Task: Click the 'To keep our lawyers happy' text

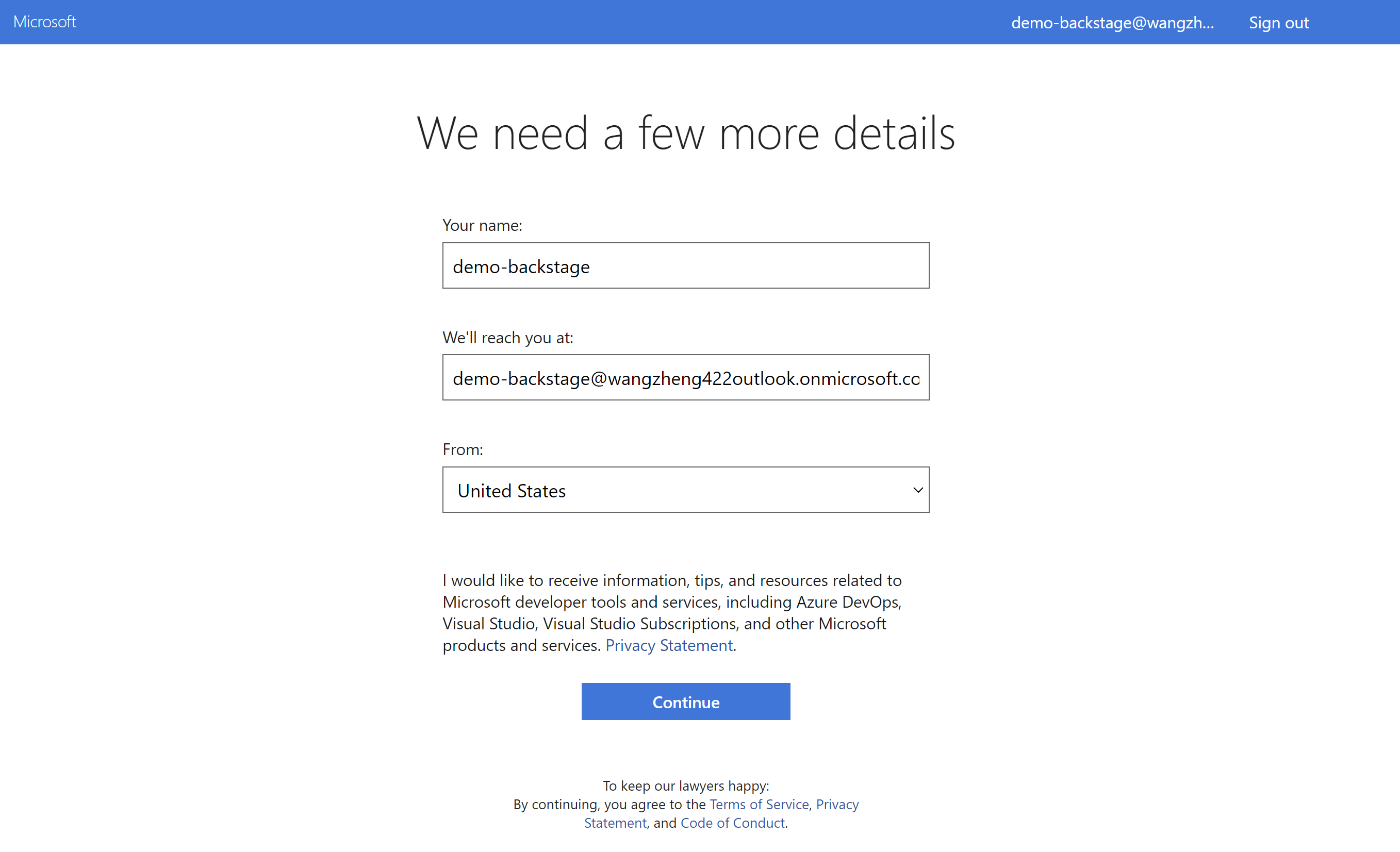Action: (x=685, y=786)
